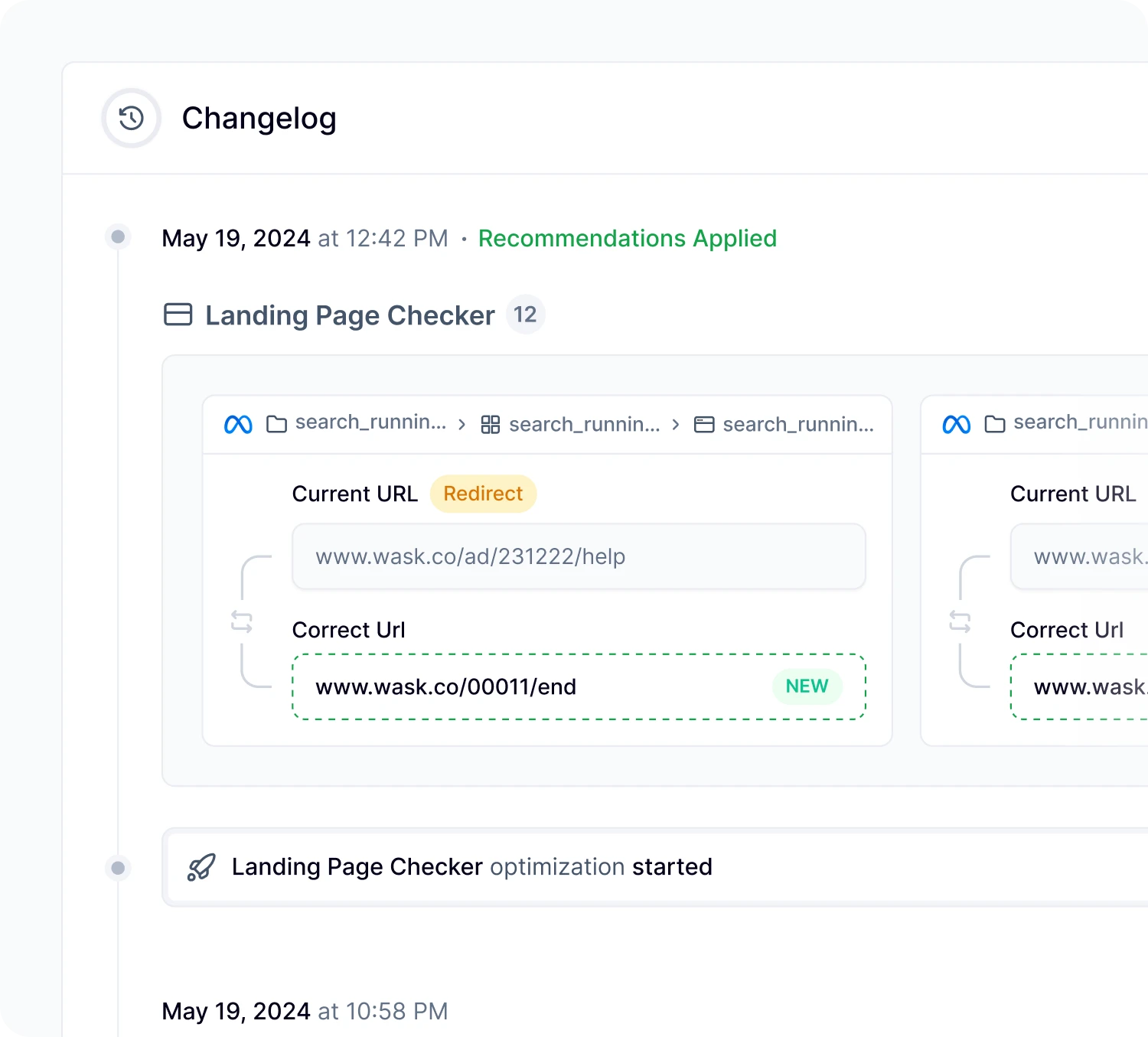Click the green NEW badge

(807, 686)
